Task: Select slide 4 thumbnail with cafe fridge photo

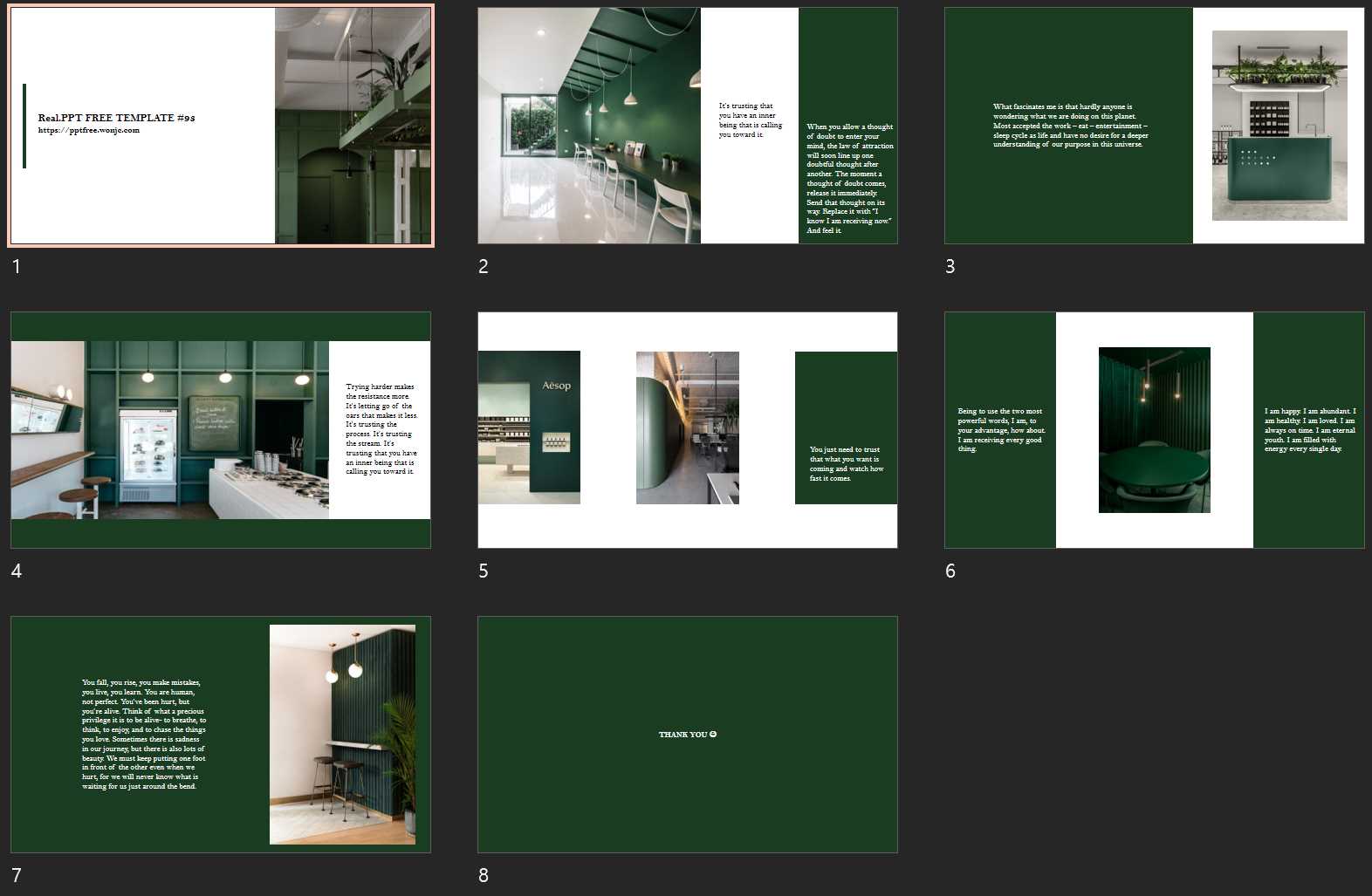Action: pyautogui.click(x=221, y=430)
